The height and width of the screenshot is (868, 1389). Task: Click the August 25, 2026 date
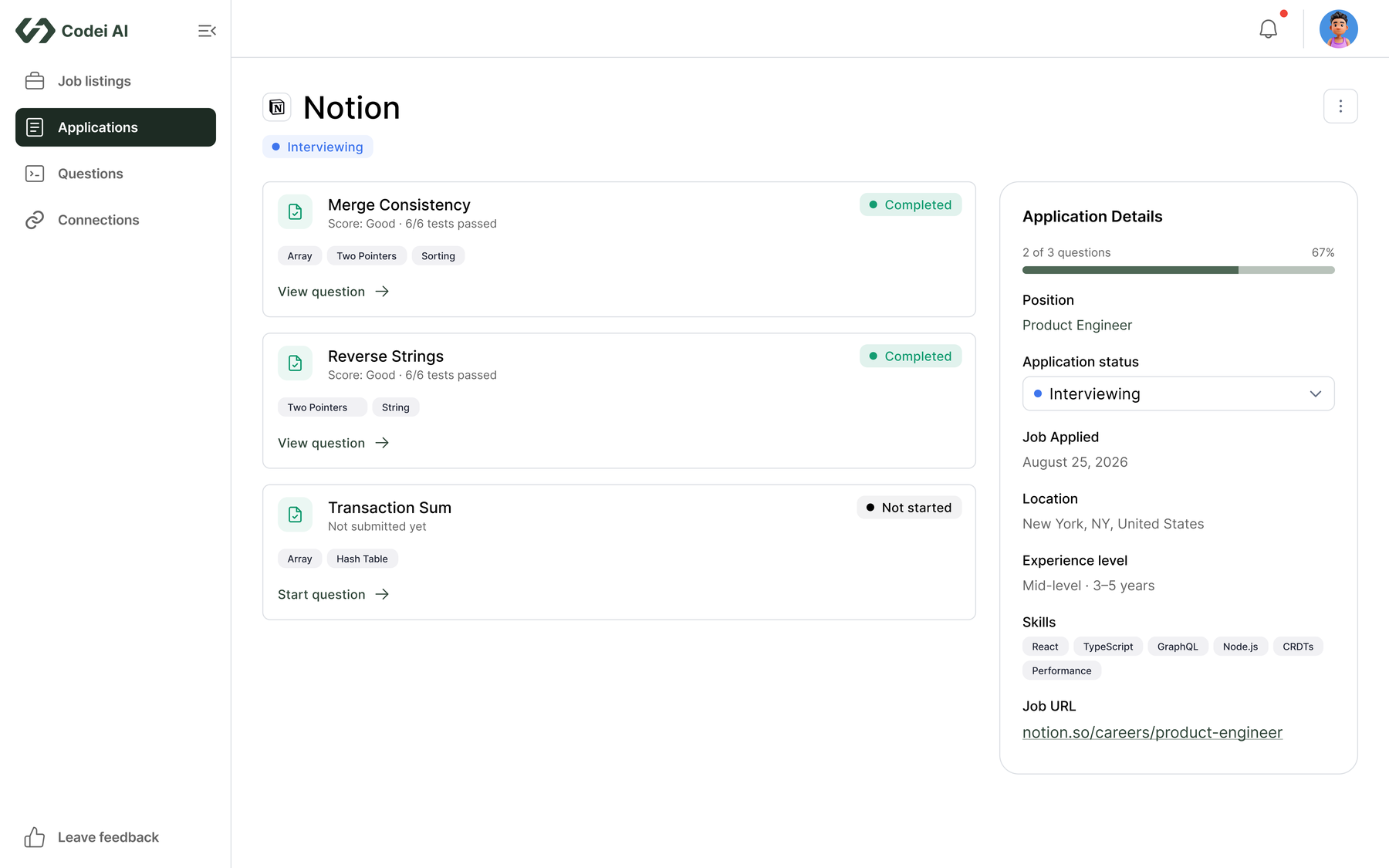(1075, 461)
